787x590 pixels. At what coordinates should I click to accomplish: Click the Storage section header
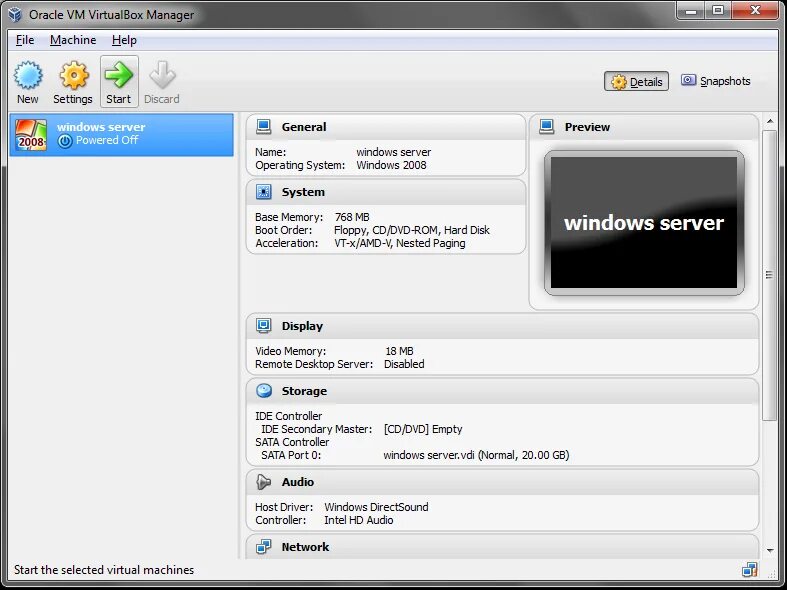point(502,390)
